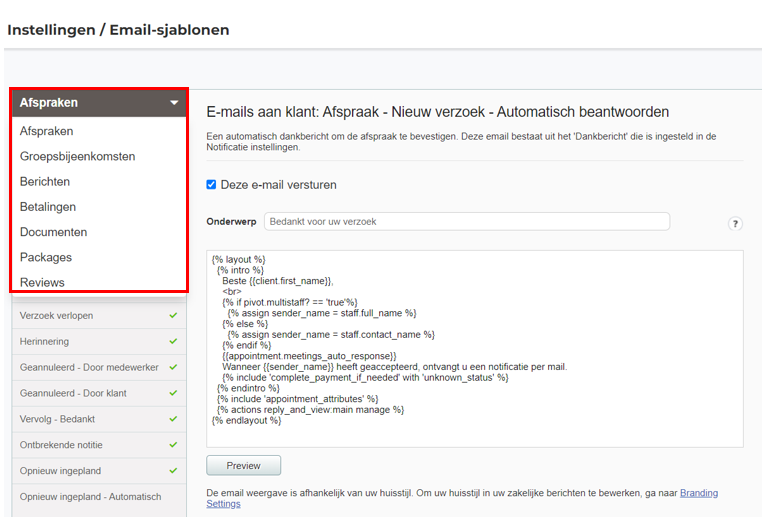Screen dimensions: 765x522
Task: Open Geannuleerd - Door medewerker template
Action: pos(99,367)
